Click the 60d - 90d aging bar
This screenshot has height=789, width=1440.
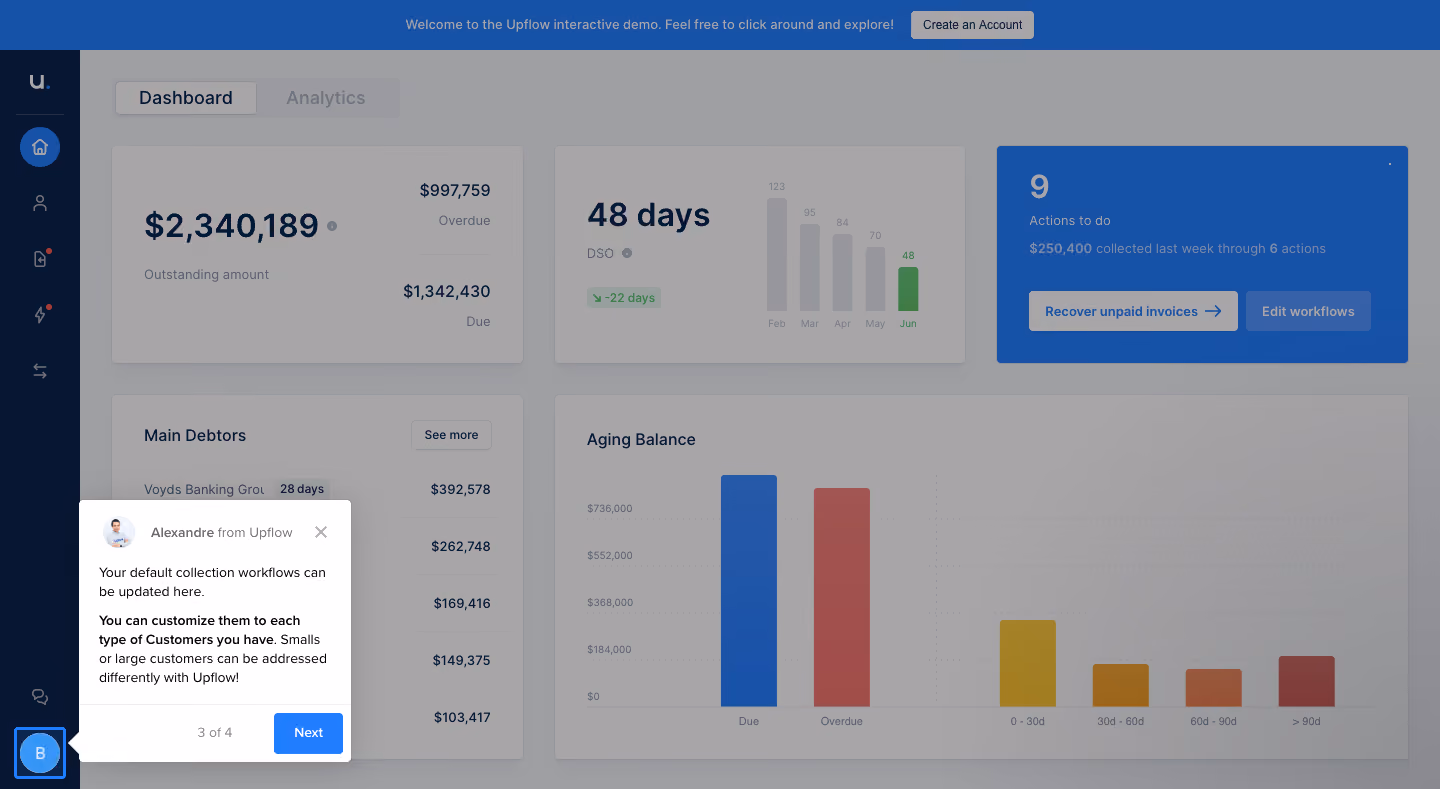coord(1214,688)
